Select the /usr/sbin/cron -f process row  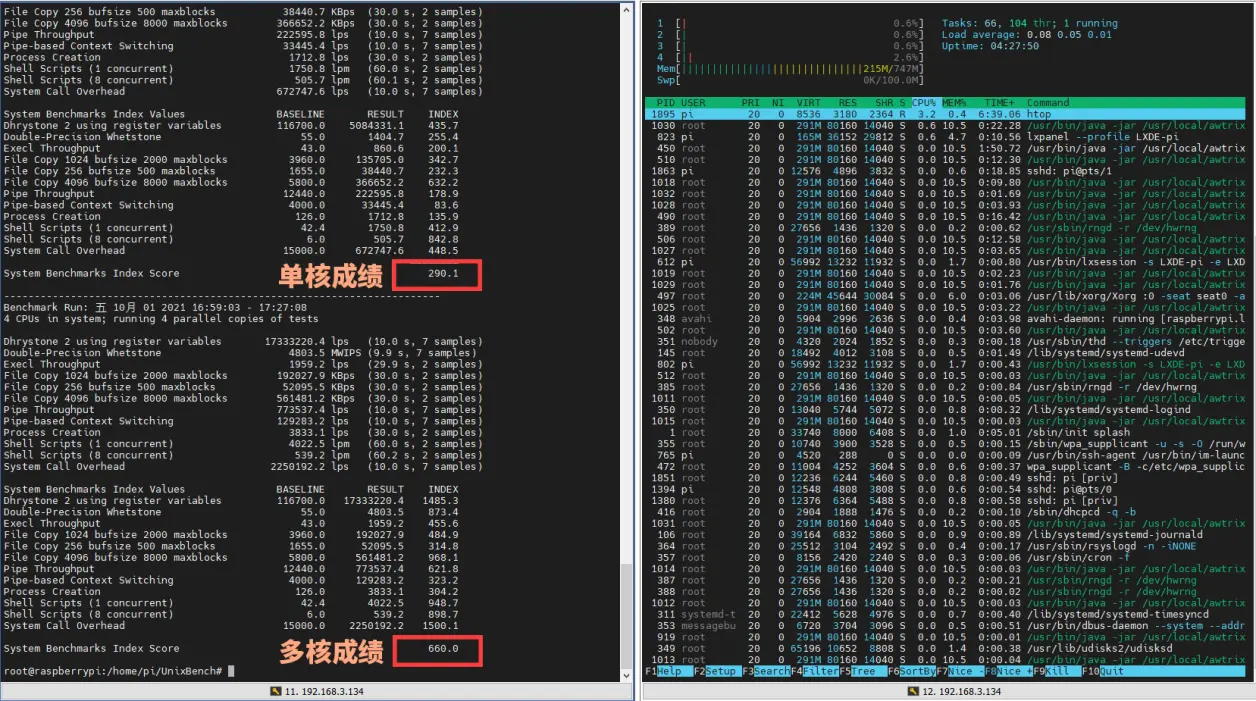click(945, 558)
